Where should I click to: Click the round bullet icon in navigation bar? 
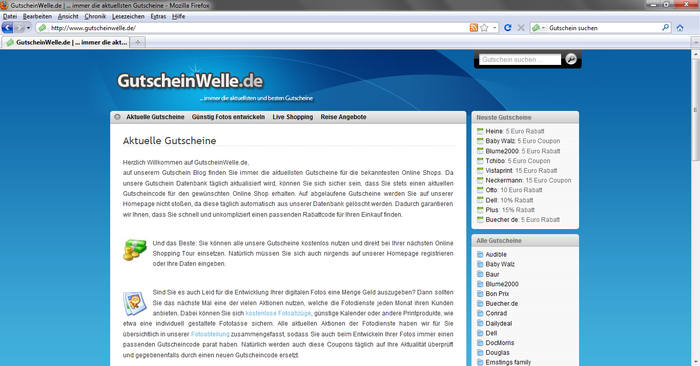click(x=117, y=117)
